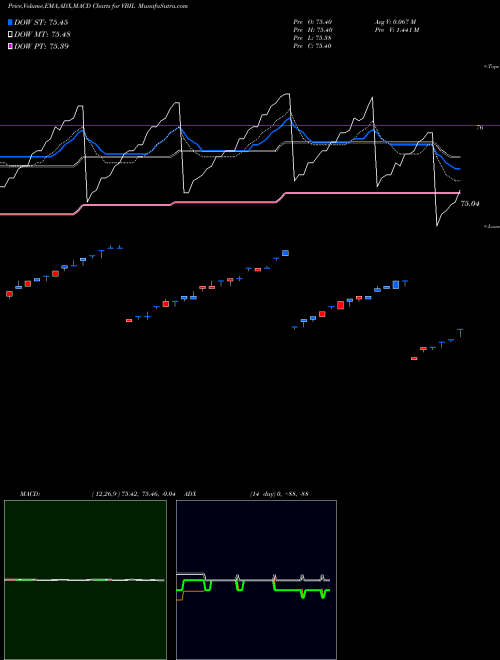Click the Pre O open price value

point(313,22)
